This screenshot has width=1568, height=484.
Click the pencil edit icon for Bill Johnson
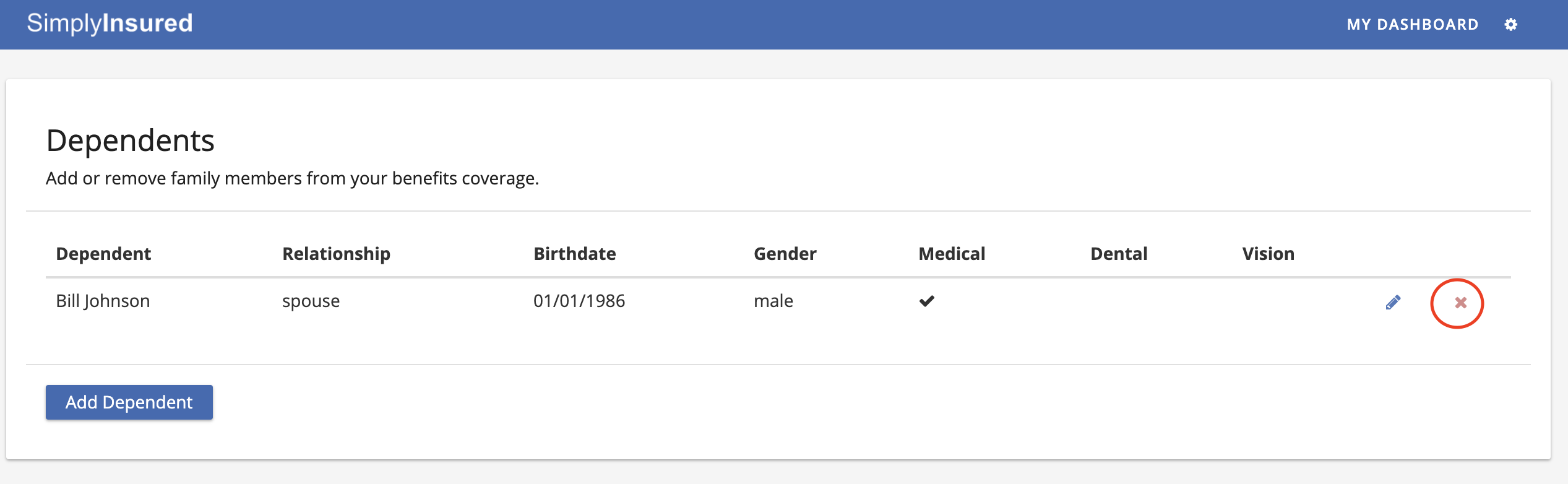(x=1393, y=303)
